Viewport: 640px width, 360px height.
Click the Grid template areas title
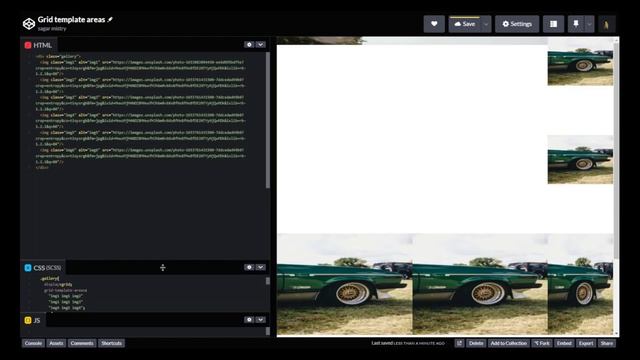coord(71,19)
